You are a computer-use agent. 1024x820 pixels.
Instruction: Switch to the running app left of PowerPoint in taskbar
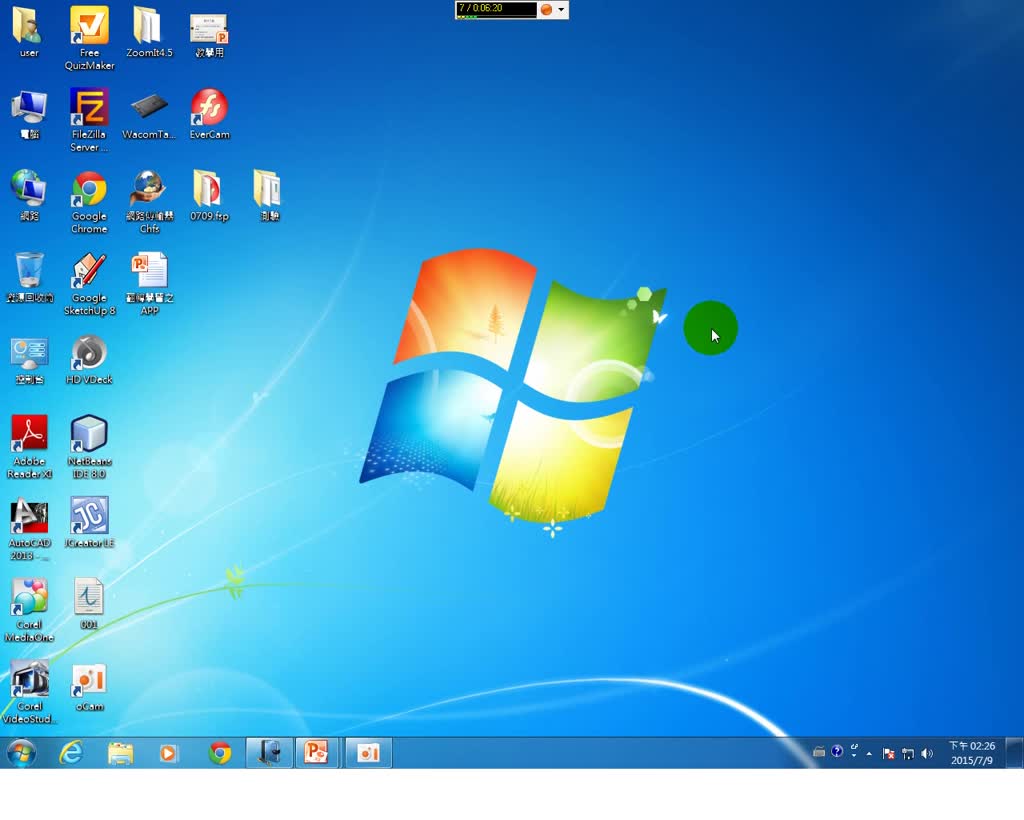pos(269,753)
